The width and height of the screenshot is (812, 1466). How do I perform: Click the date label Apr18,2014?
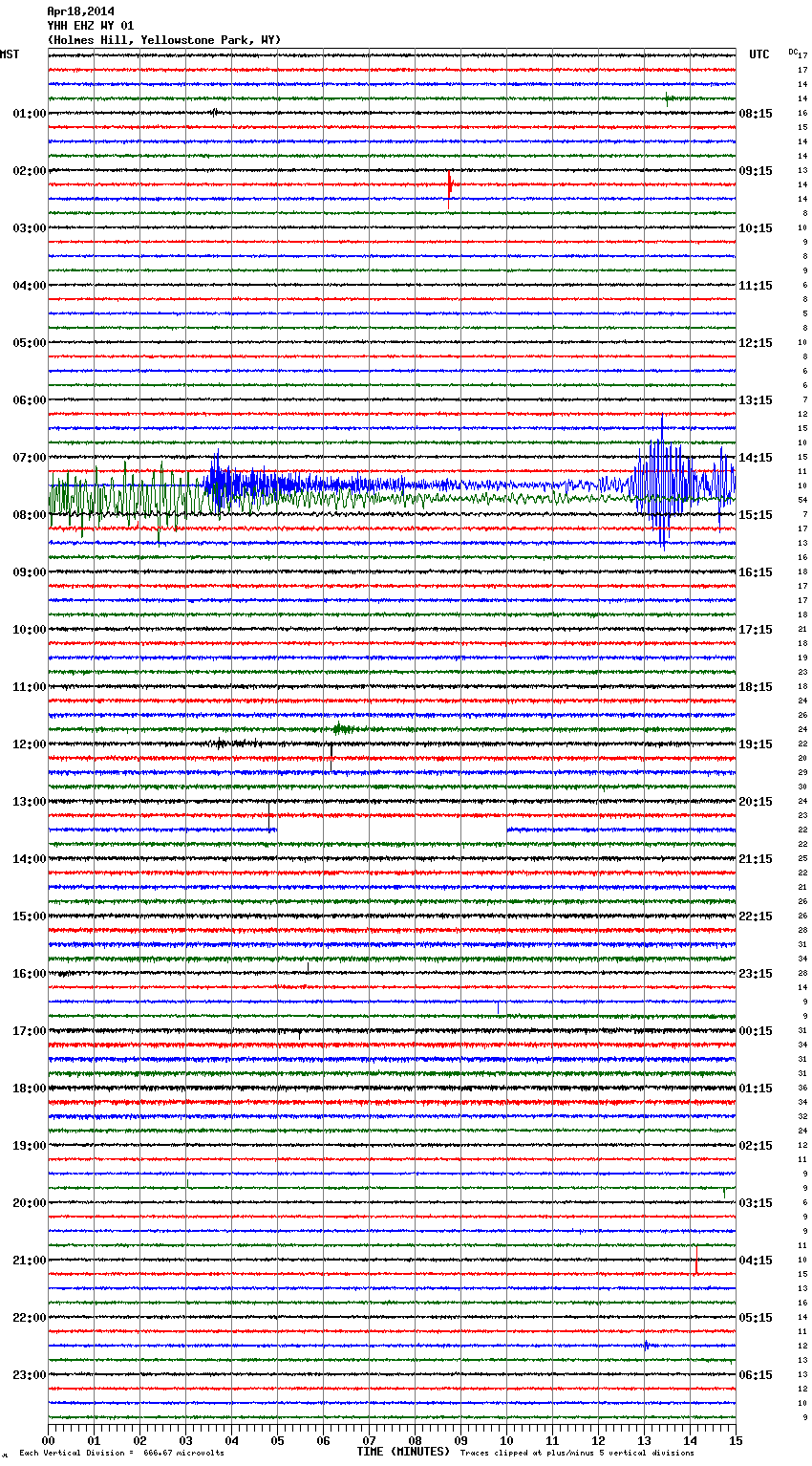tap(80, 11)
